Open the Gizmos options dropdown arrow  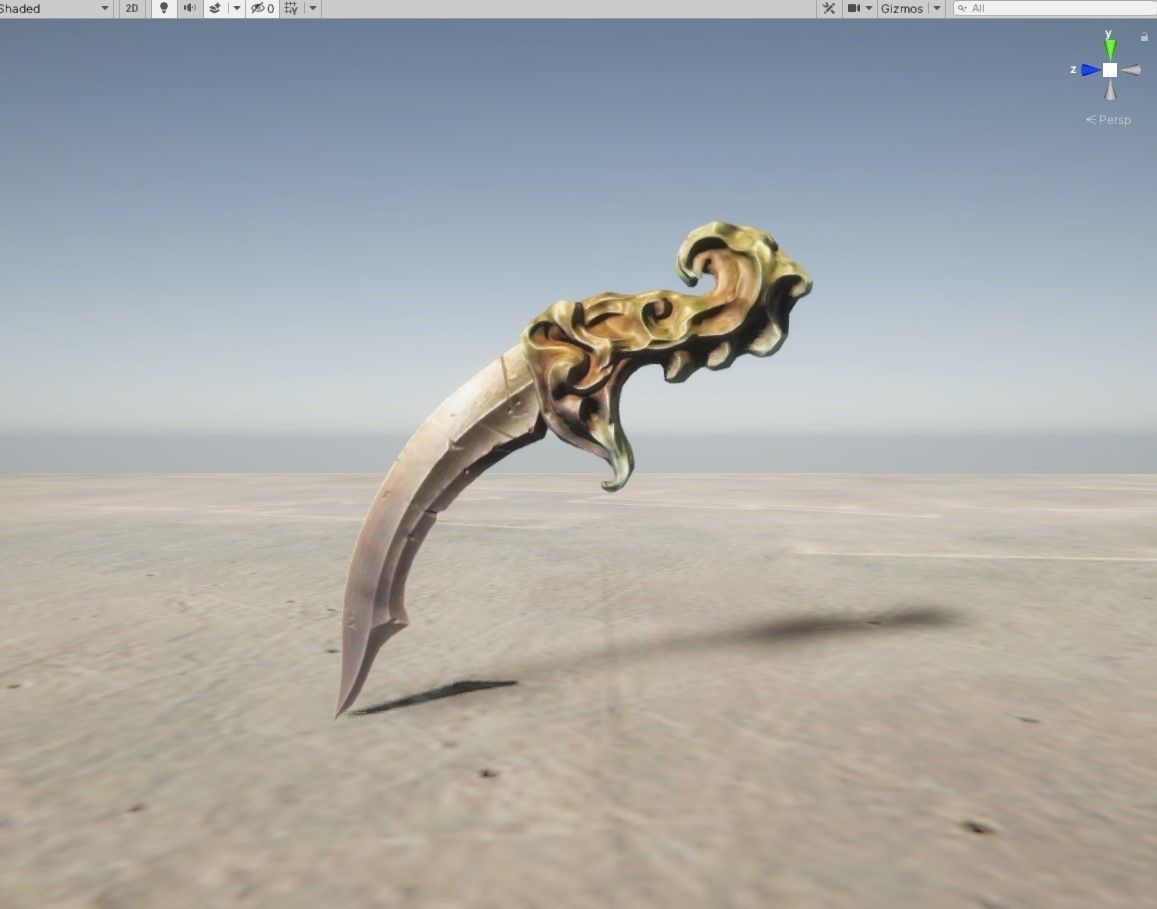pos(936,9)
